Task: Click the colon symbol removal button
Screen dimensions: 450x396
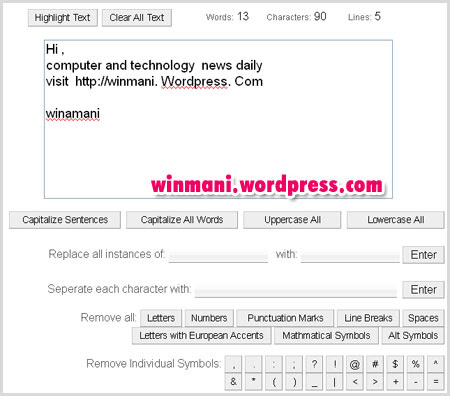Action: 274,364
